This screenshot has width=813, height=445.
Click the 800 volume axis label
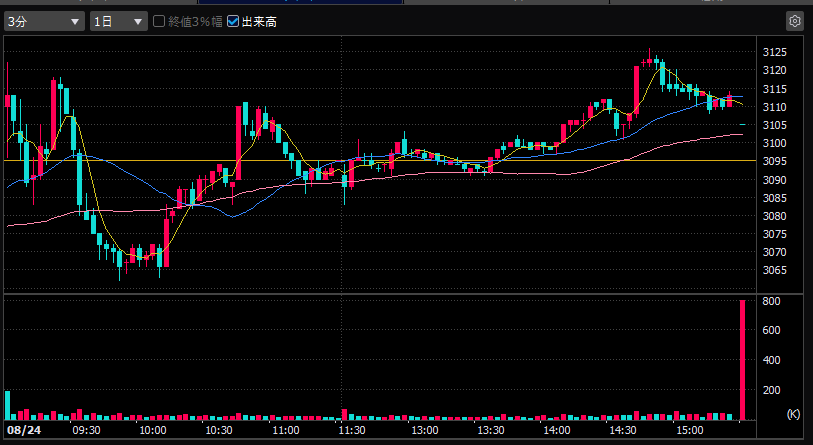point(772,301)
